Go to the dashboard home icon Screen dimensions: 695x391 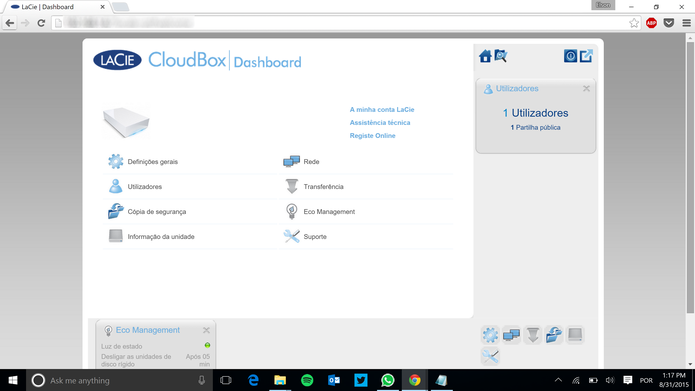(x=485, y=56)
